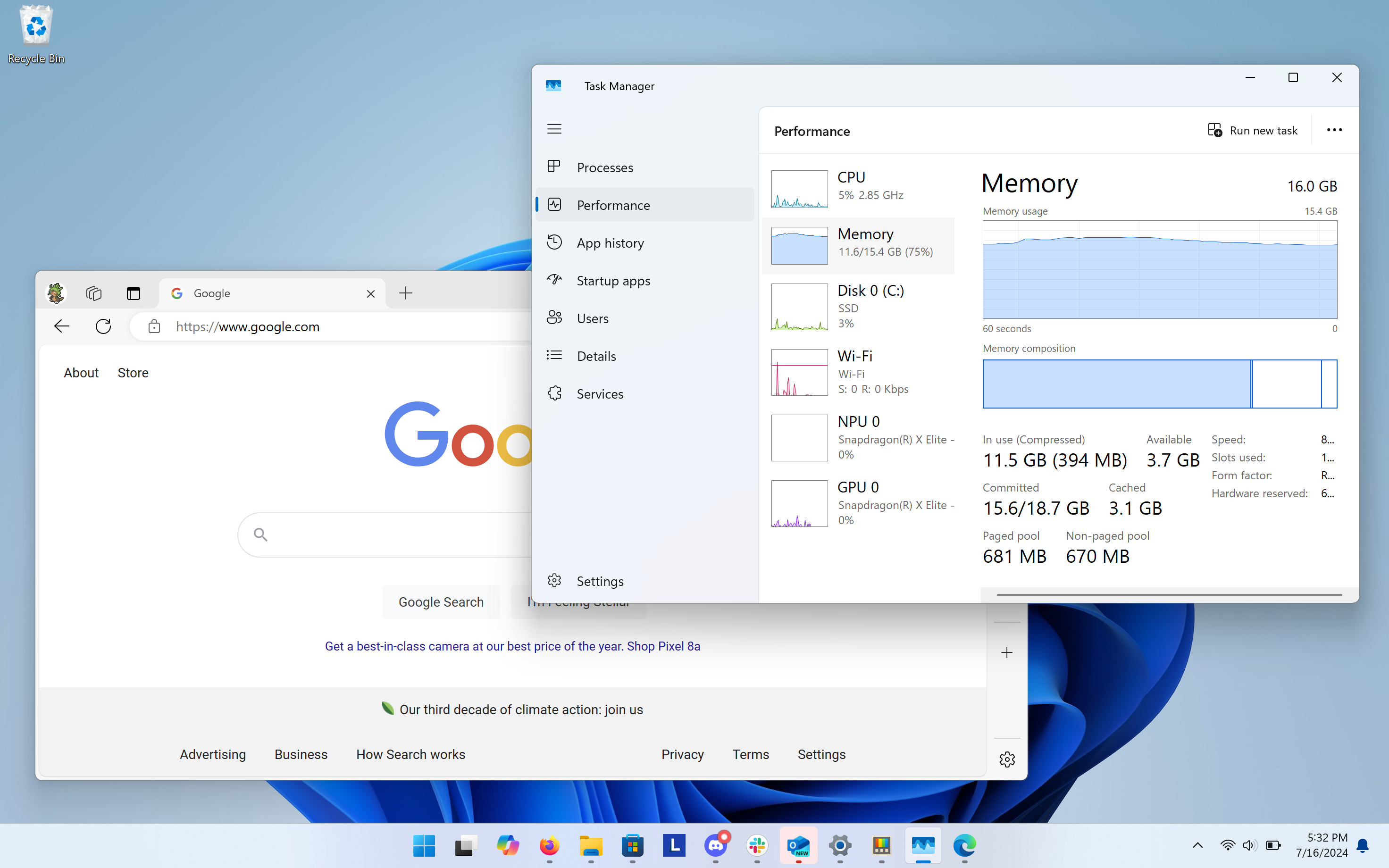Click the Task Manager title bar icon
Viewport: 1389px width, 868px height.
[x=553, y=86]
